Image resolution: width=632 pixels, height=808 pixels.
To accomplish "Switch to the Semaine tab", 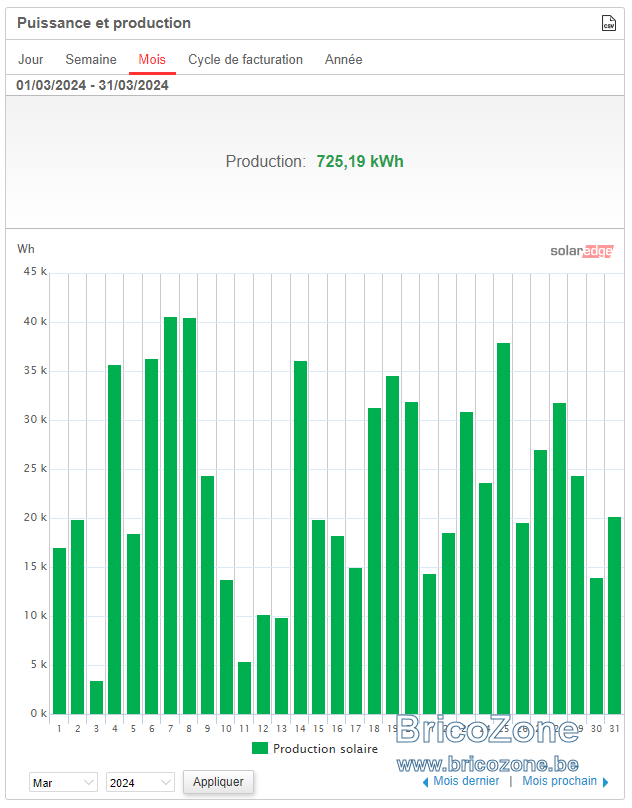I will pyautogui.click(x=91, y=60).
